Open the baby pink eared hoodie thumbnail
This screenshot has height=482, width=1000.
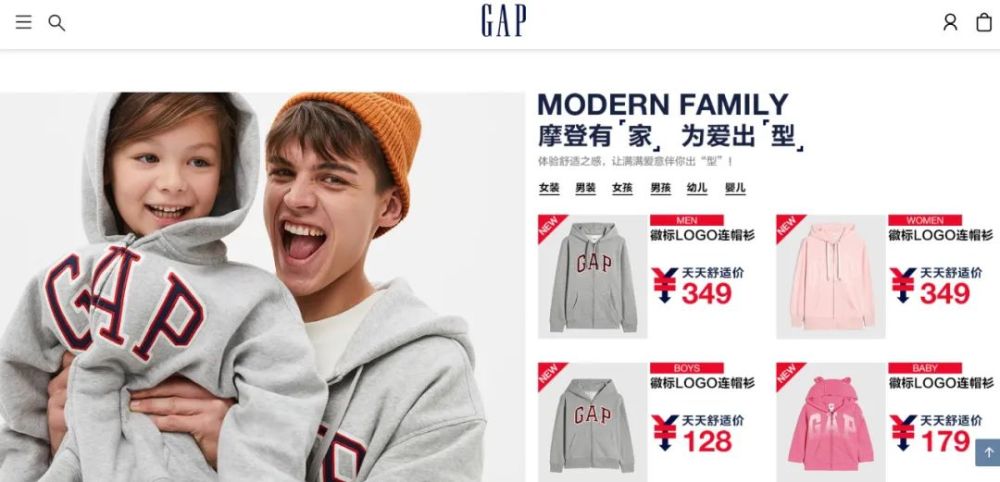point(831,422)
